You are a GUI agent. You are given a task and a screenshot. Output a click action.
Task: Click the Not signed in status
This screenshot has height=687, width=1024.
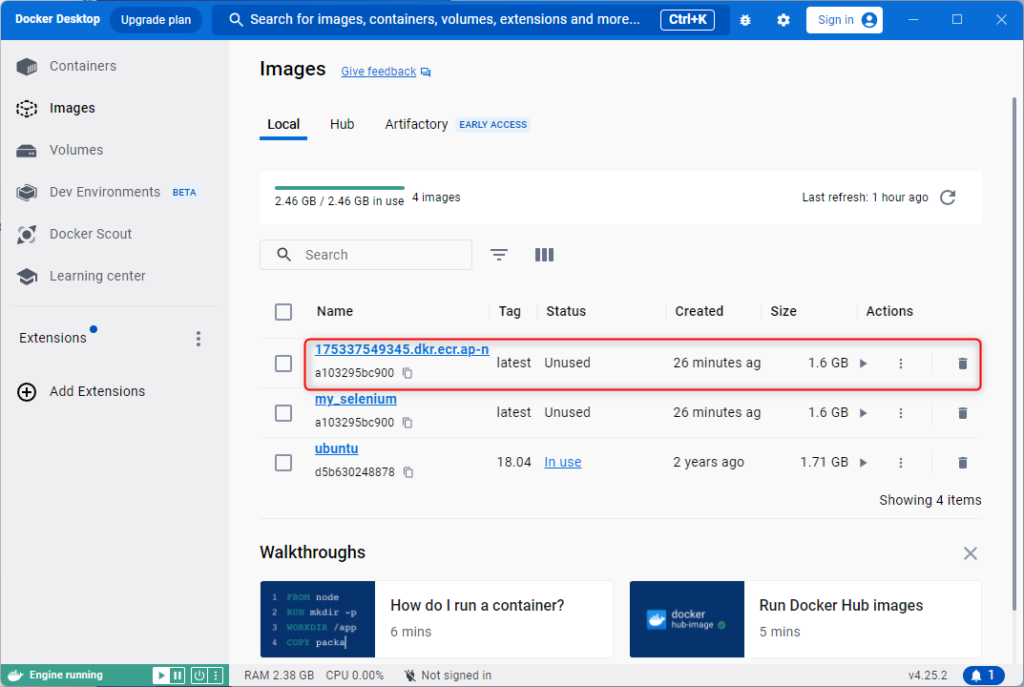pos(448,675)
